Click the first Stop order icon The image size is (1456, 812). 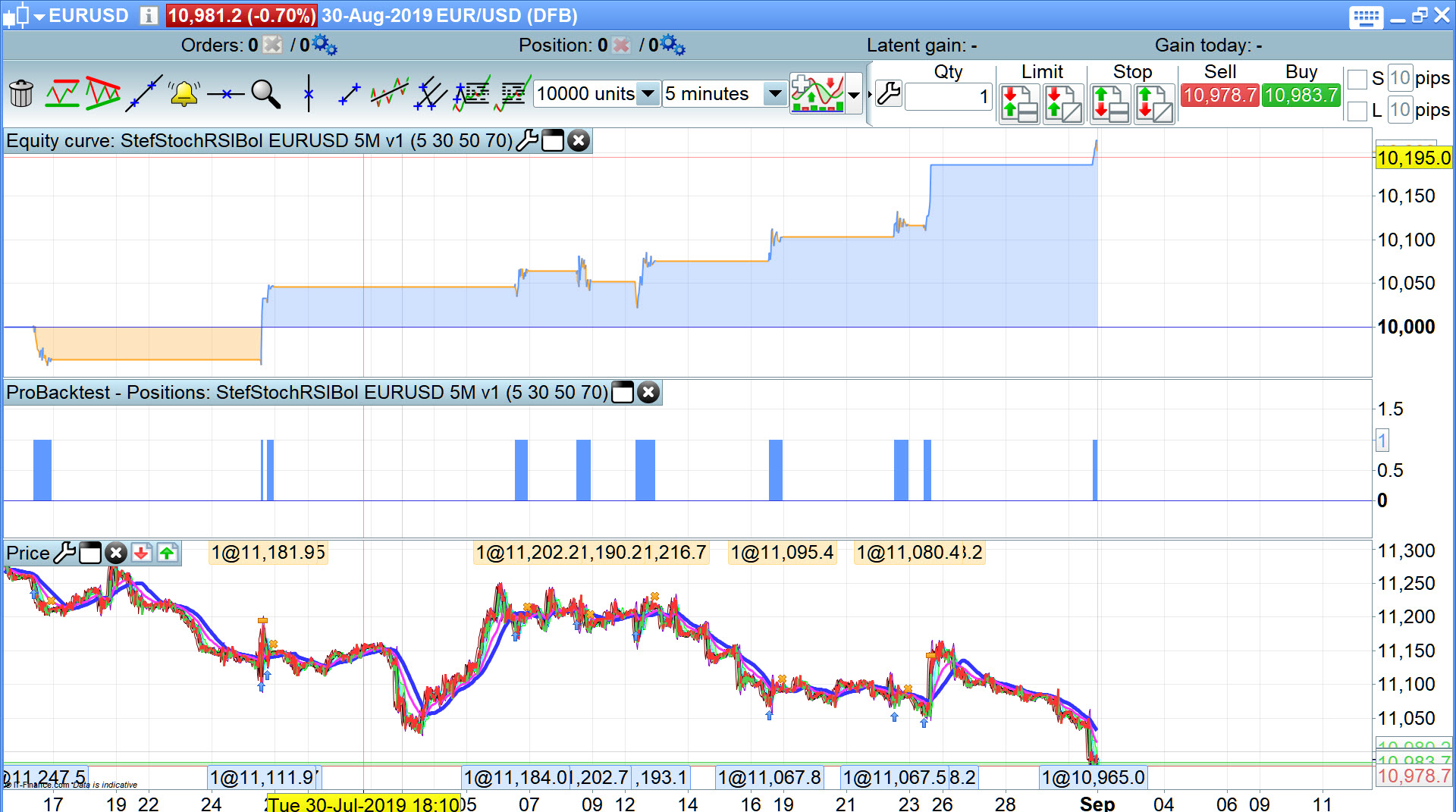point(1111,104)
